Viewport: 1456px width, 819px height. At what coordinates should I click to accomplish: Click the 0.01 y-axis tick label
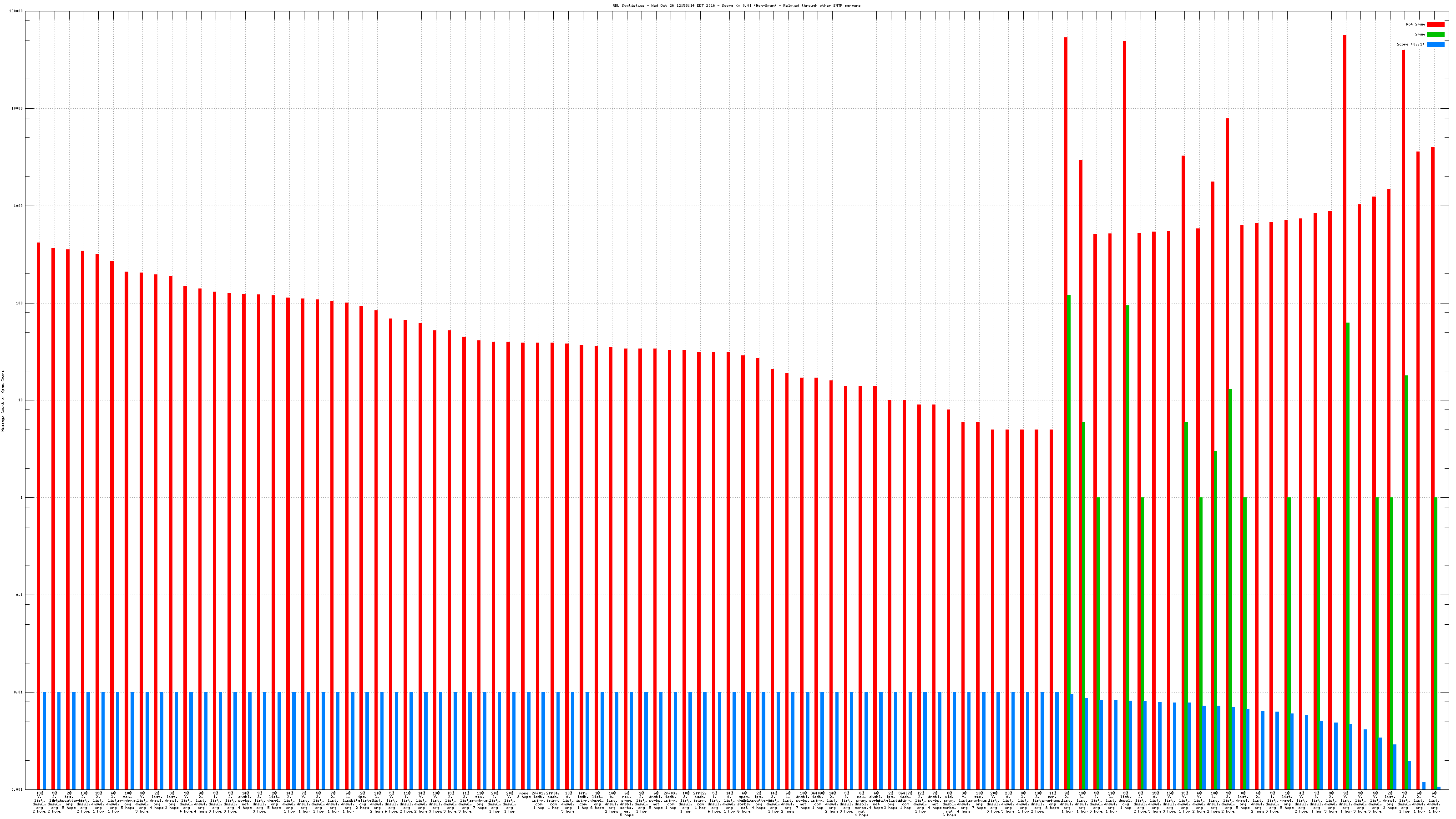click(x=19, y=692)
